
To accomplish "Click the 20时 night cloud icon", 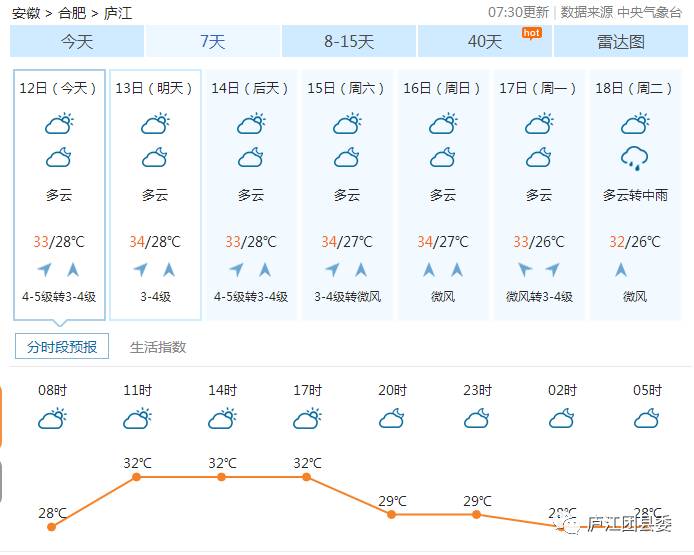I will click(392, 418).
